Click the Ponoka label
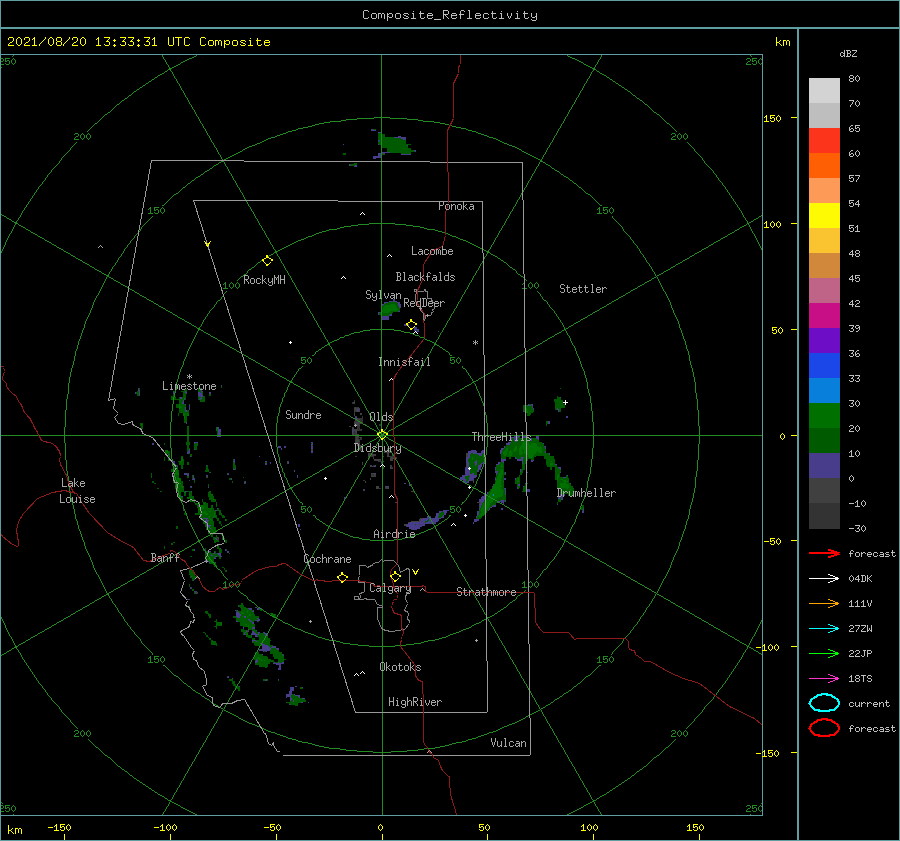This screenshot has height=841, width=900. [x=456, y=206]
